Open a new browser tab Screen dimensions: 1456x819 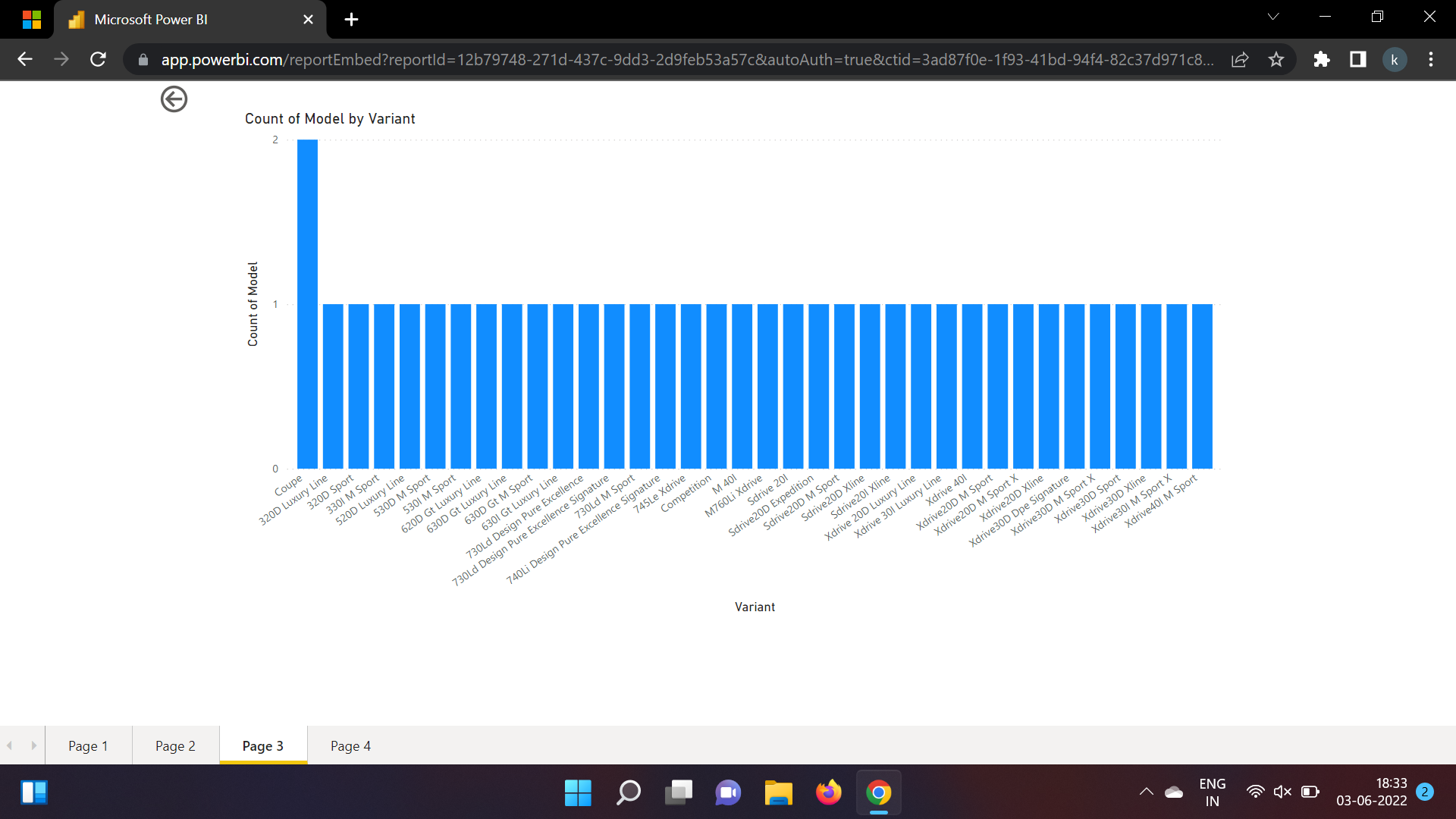pos(350,19)
